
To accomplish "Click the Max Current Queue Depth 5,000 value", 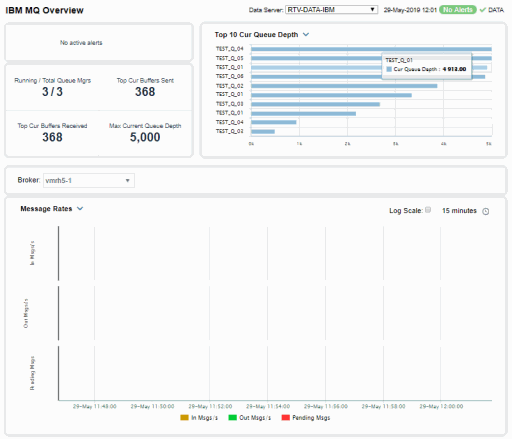I will pyautogui.click(x=145, y=137).
